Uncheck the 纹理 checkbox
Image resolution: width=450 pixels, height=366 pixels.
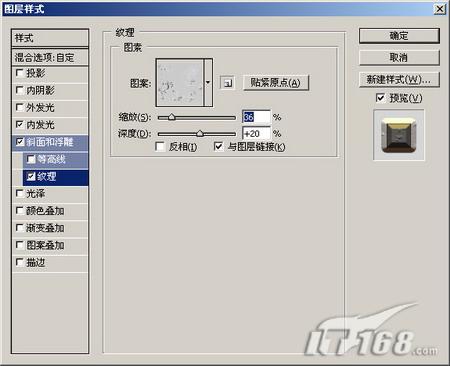point(31,177)
